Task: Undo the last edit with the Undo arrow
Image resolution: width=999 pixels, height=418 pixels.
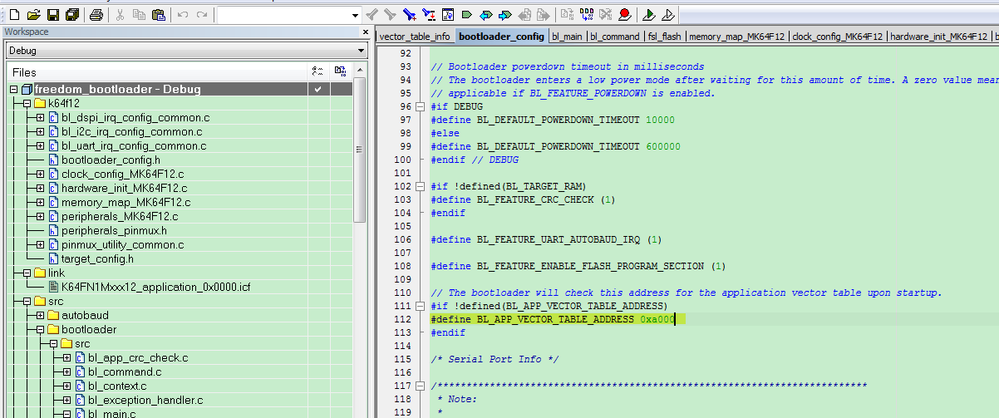Action: coord(183,14)
